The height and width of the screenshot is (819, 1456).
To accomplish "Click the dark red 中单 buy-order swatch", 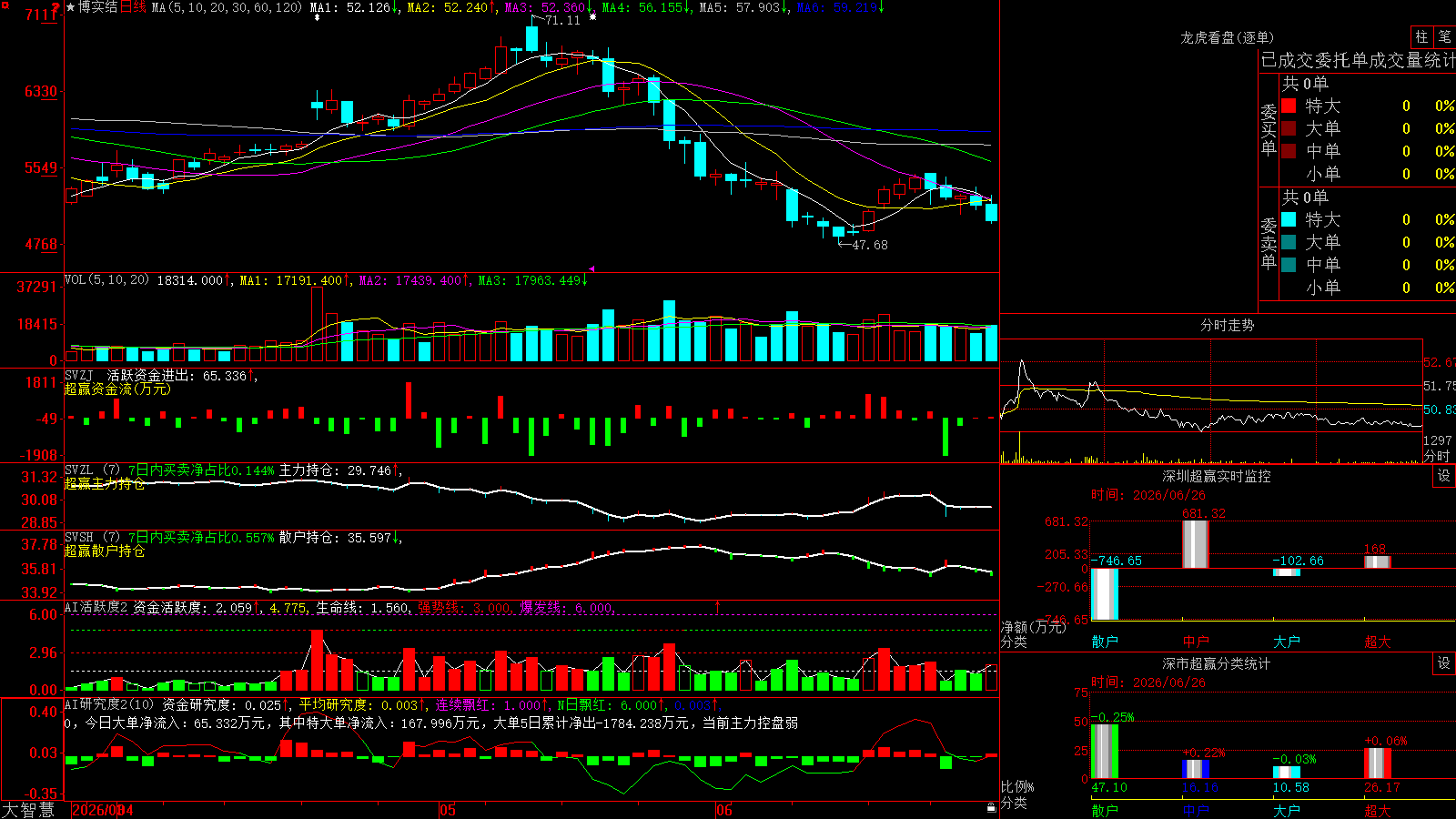I will [1289, 151].
